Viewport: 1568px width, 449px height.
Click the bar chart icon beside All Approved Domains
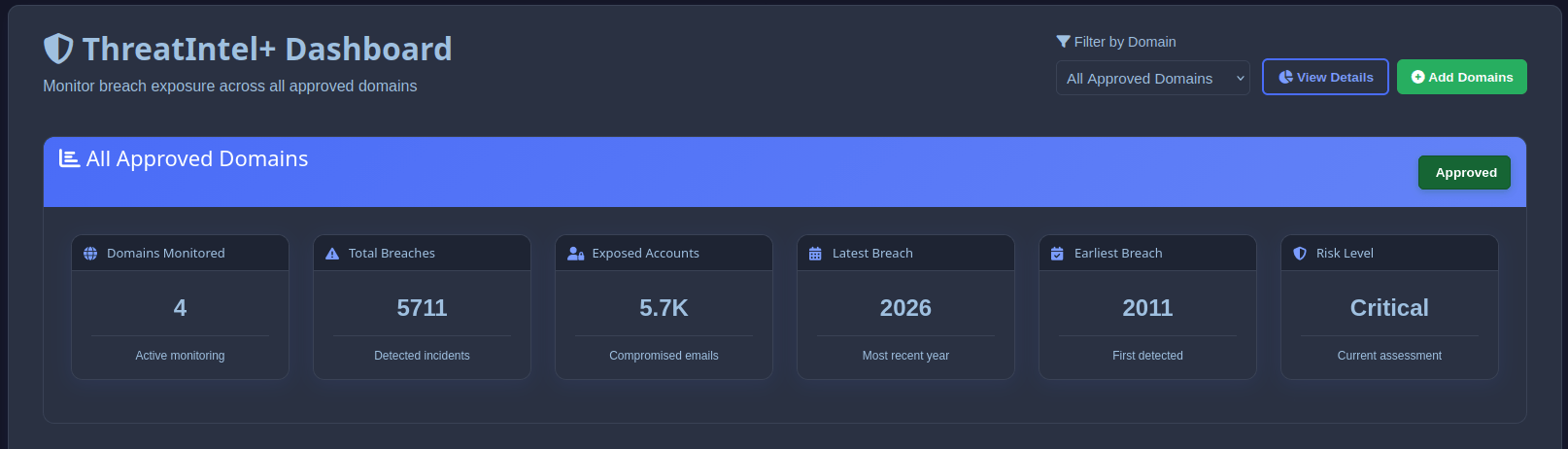(x=69, y=158)
